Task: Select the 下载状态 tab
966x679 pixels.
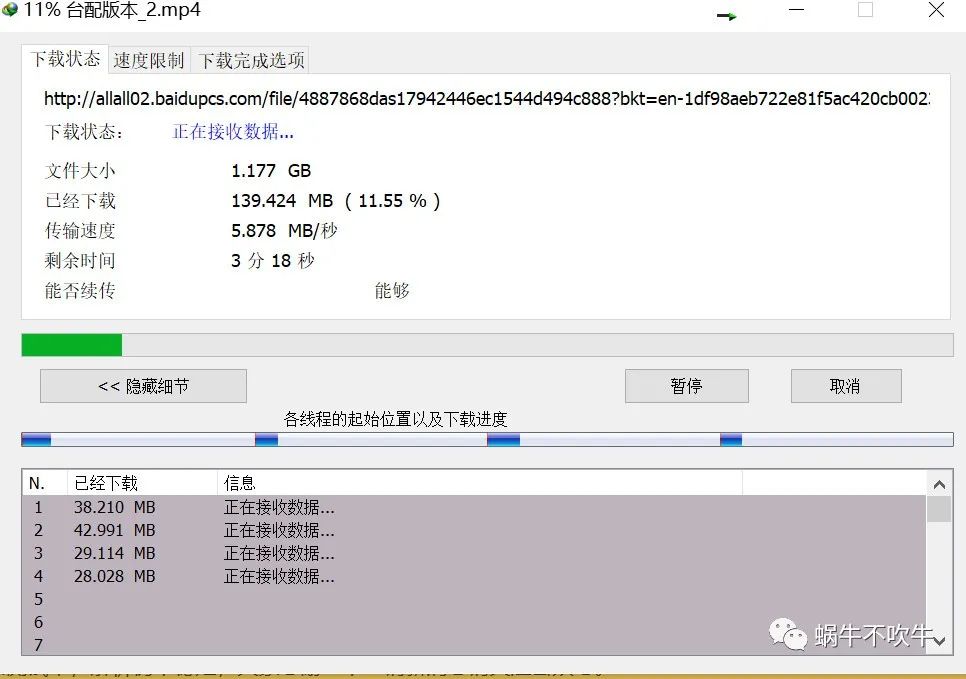Action: [64, 59]
